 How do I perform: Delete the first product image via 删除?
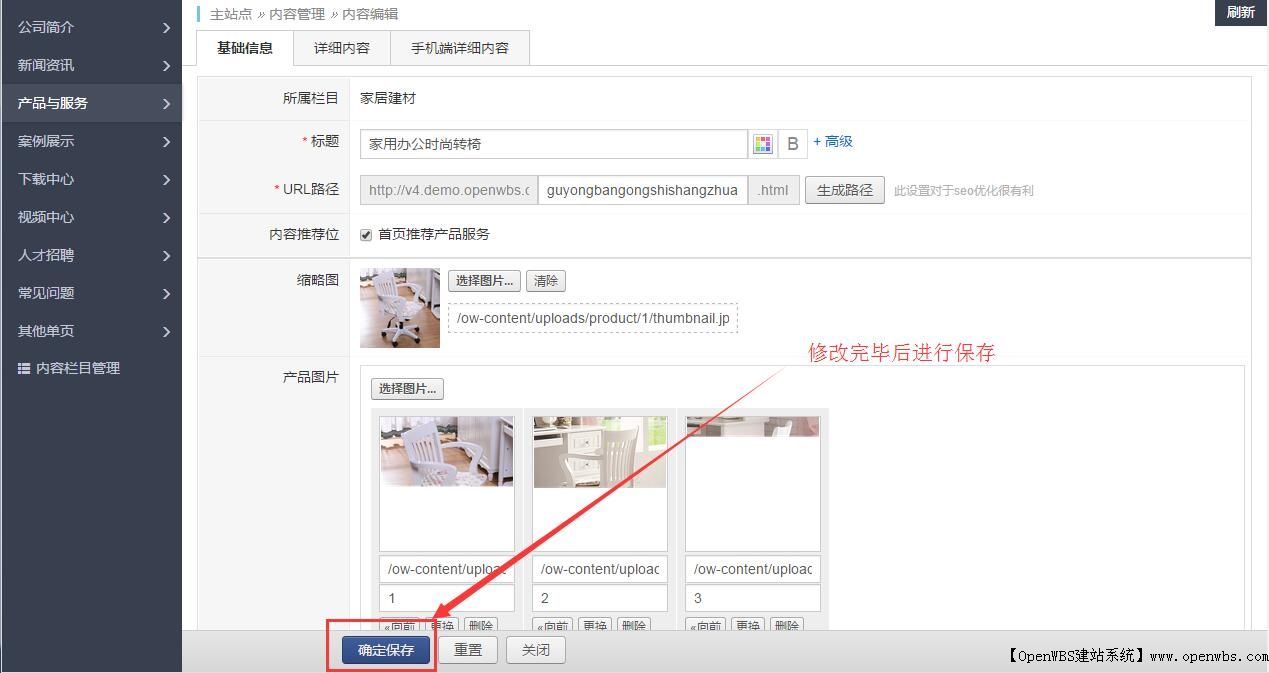(x=481, y=624)
